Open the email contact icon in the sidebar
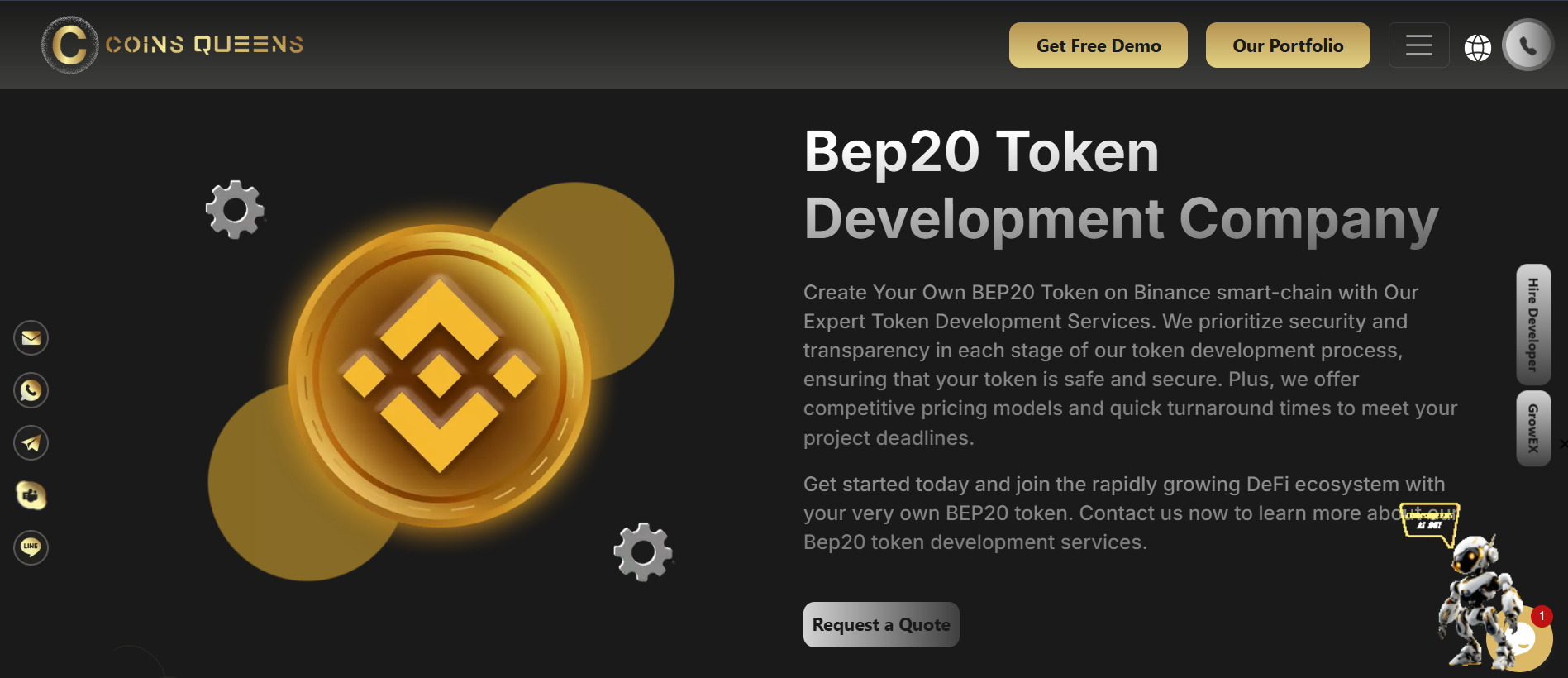 click(31, 337)
